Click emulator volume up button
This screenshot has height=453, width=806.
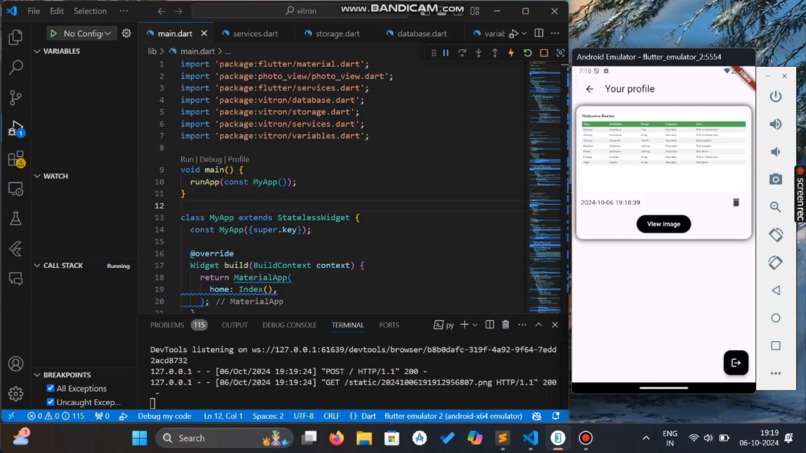(775, 124)
